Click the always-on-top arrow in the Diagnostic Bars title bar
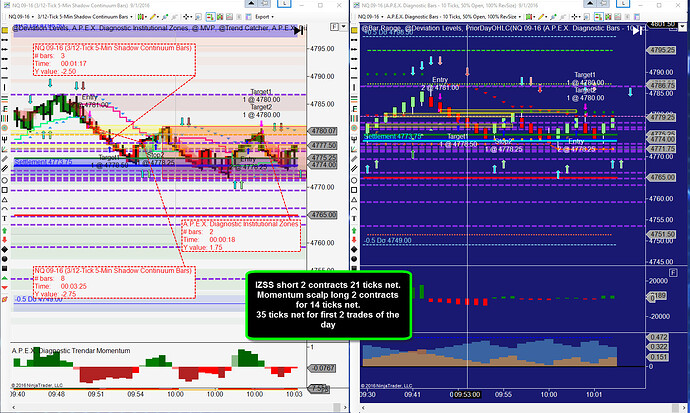This screenshot has height=413, width=690. [x=590, y=3]
